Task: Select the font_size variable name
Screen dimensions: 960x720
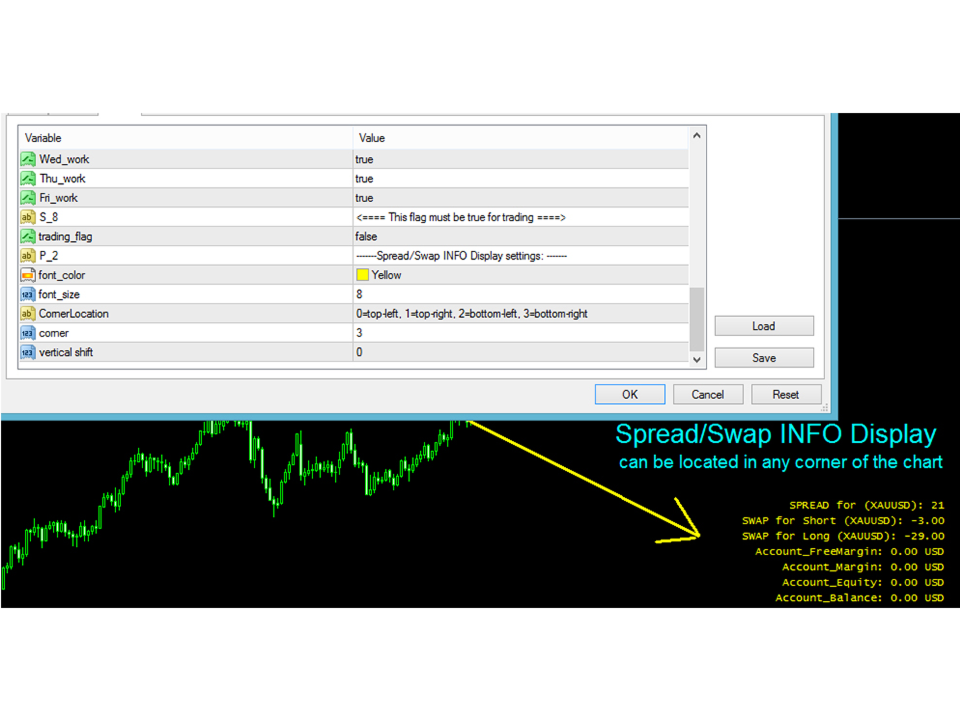Action: click(x=59, y=294)
